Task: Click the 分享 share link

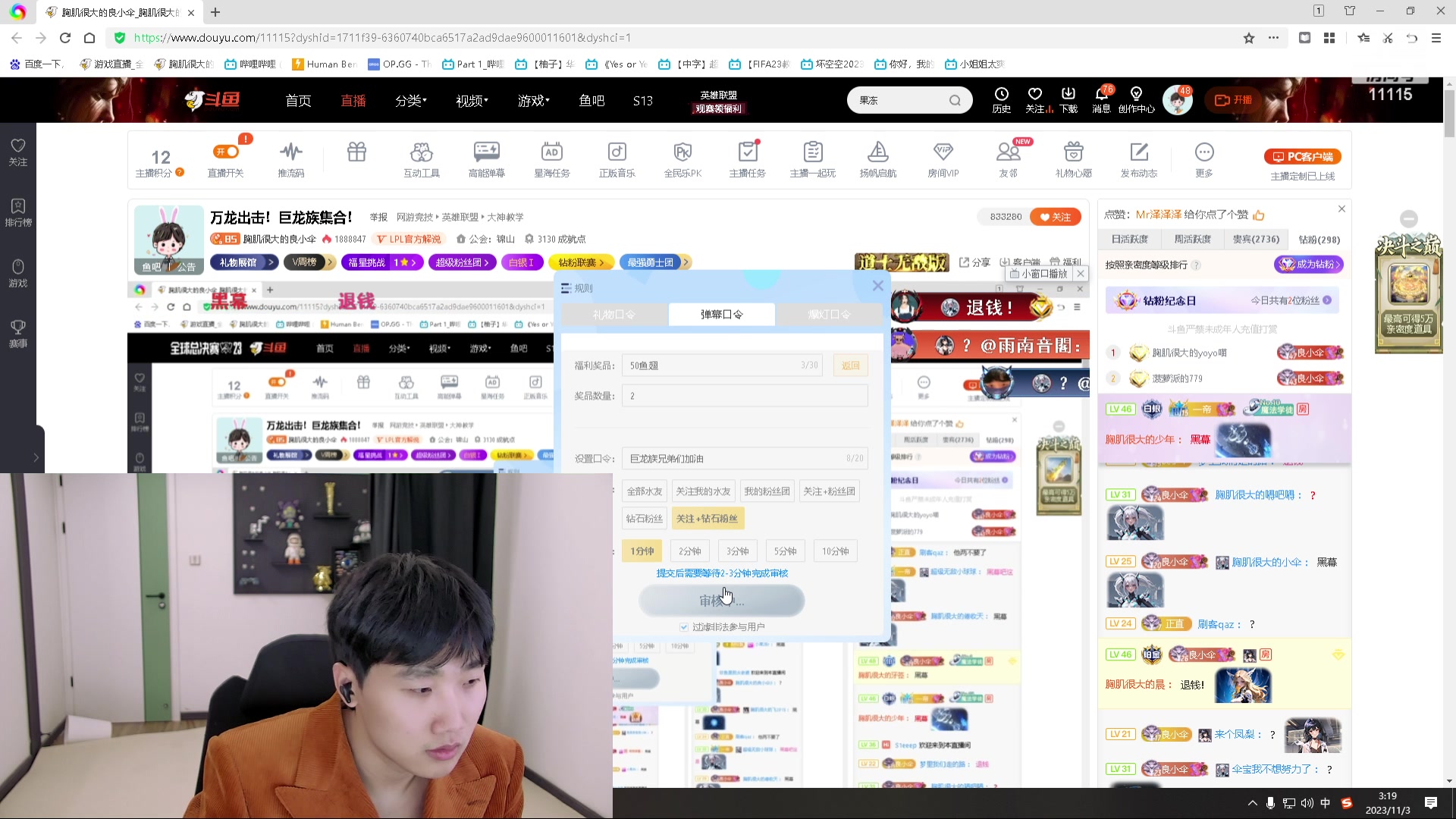Action: (975, 262)
